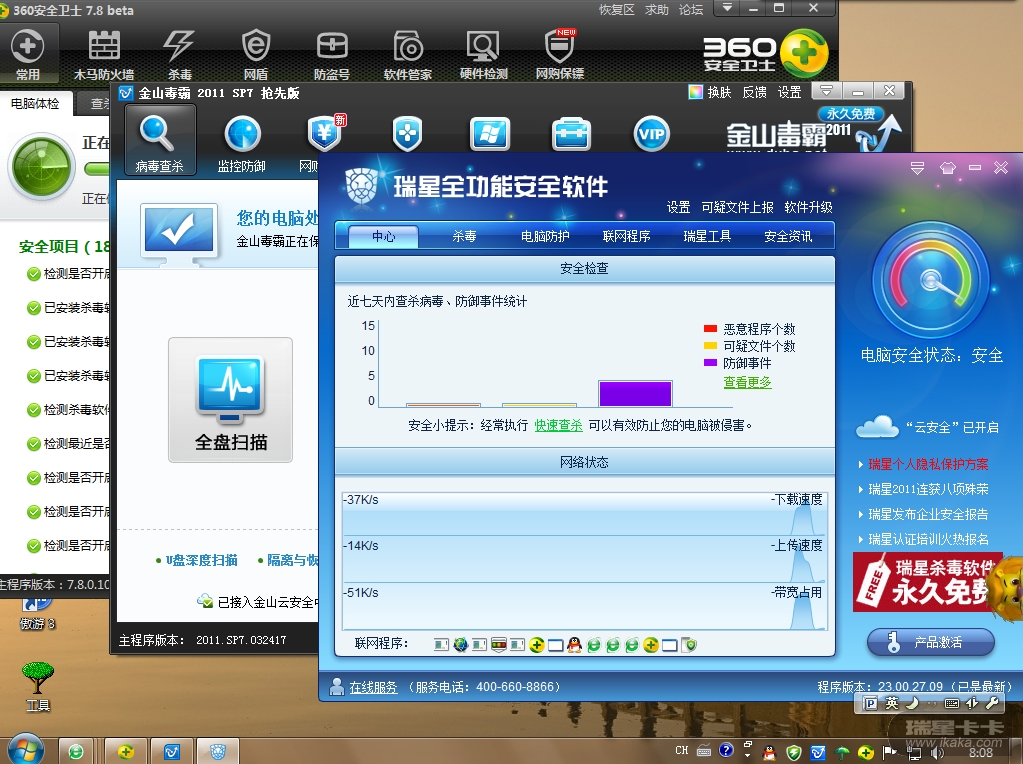
Task: Open 常用 section in 360安全卫士
Action: 27,54
